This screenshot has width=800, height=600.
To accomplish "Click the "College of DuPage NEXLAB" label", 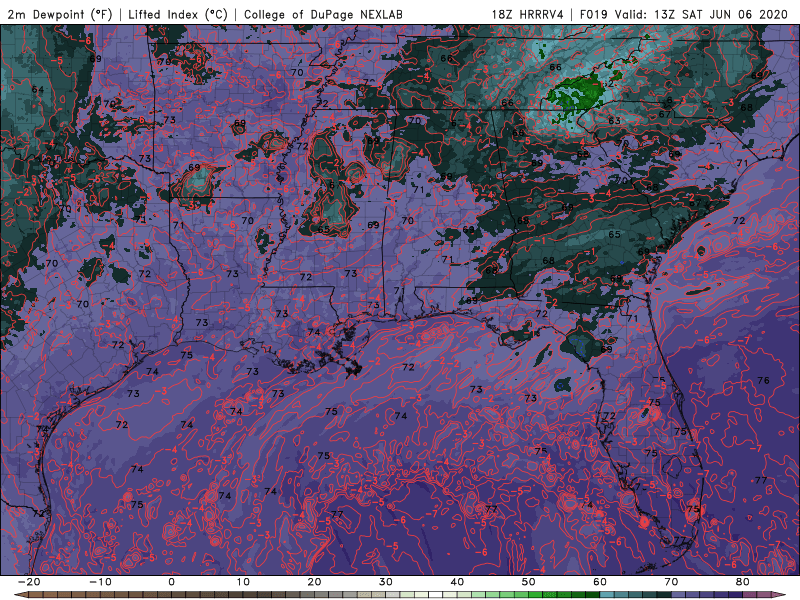I will click(323, 14).
